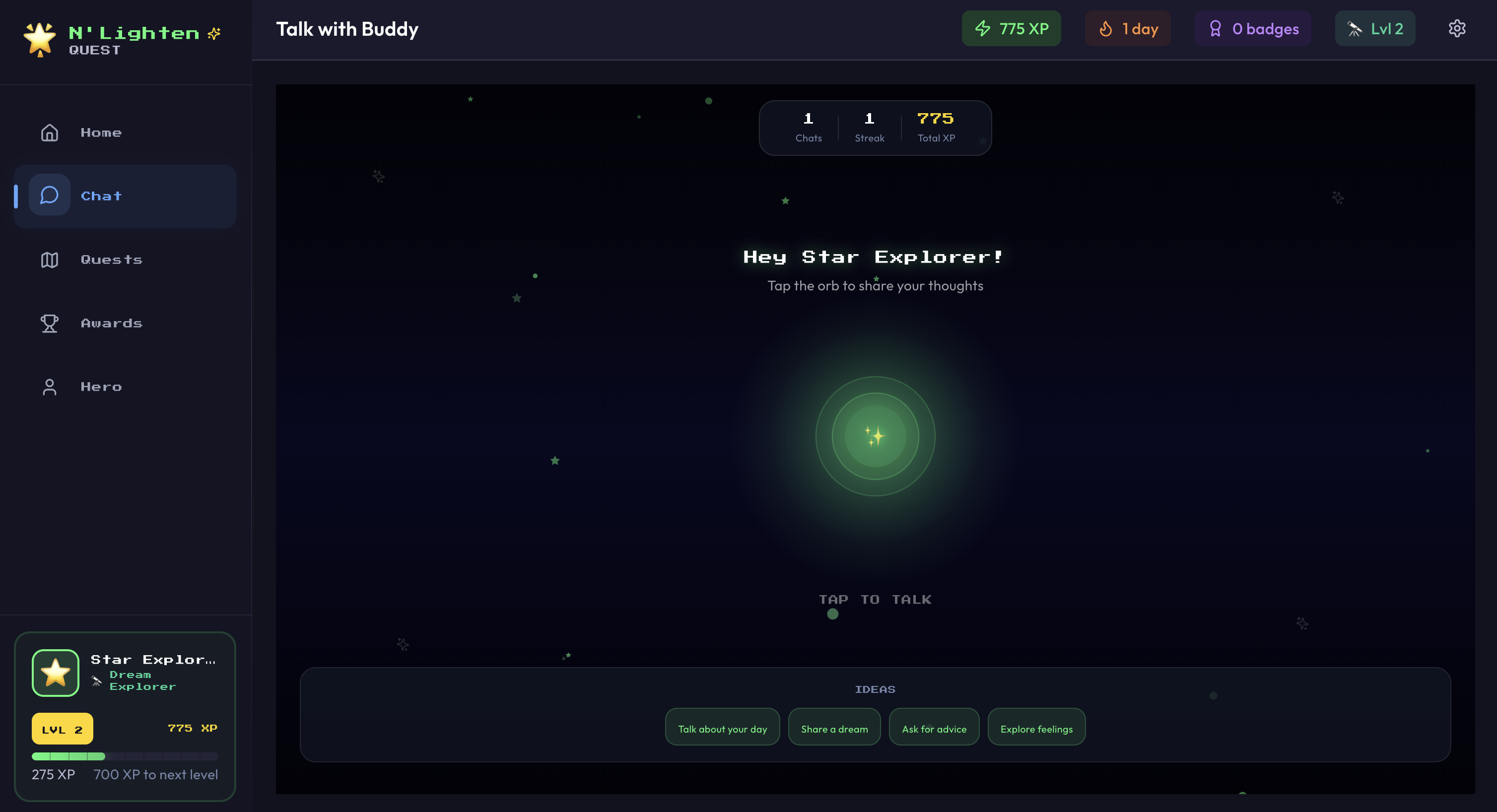Click the Hero person icon
Image resolution: width=1497 pixels, height=812 pixels.
point(50,387)
